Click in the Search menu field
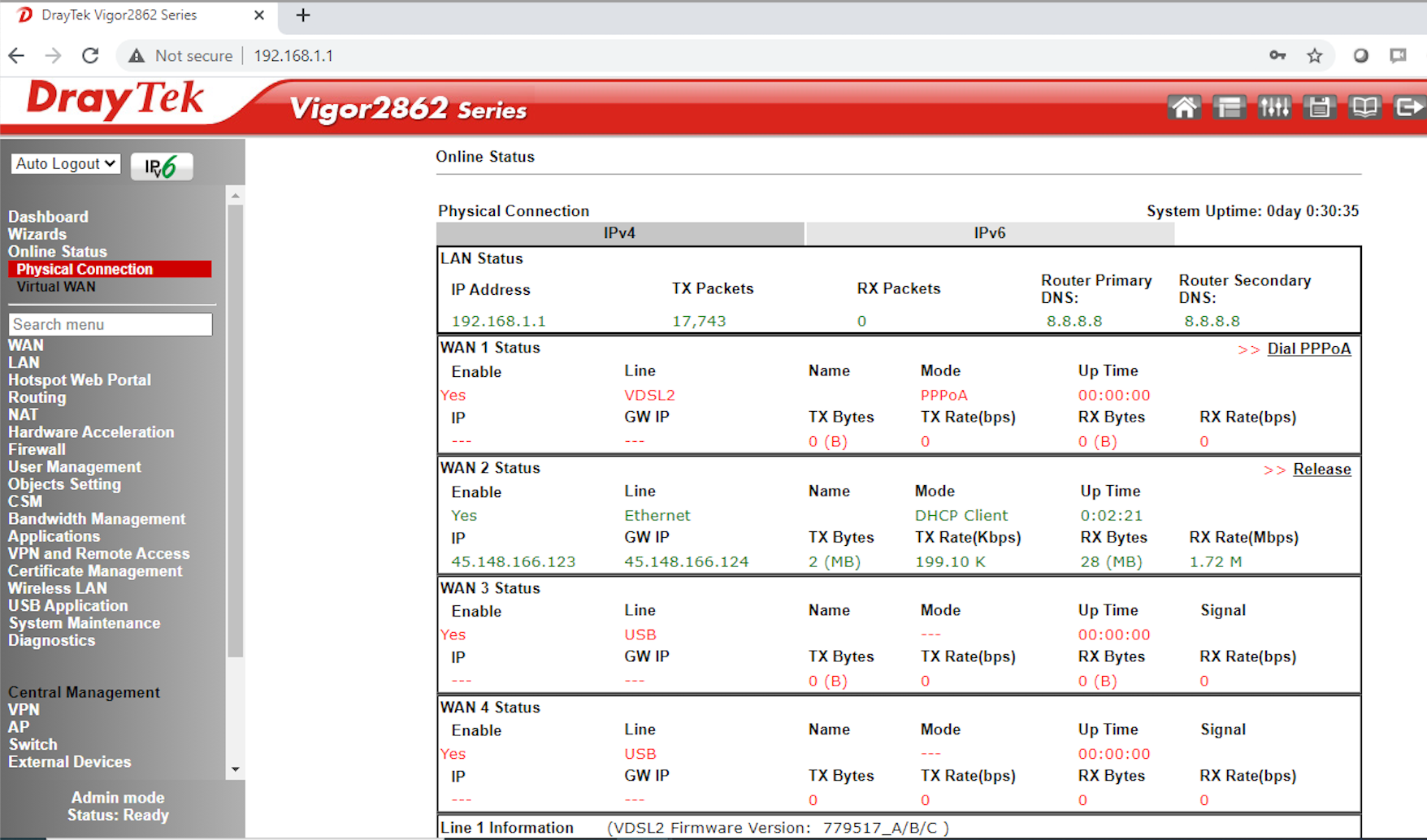1427x840 pixels. [111, 324]
